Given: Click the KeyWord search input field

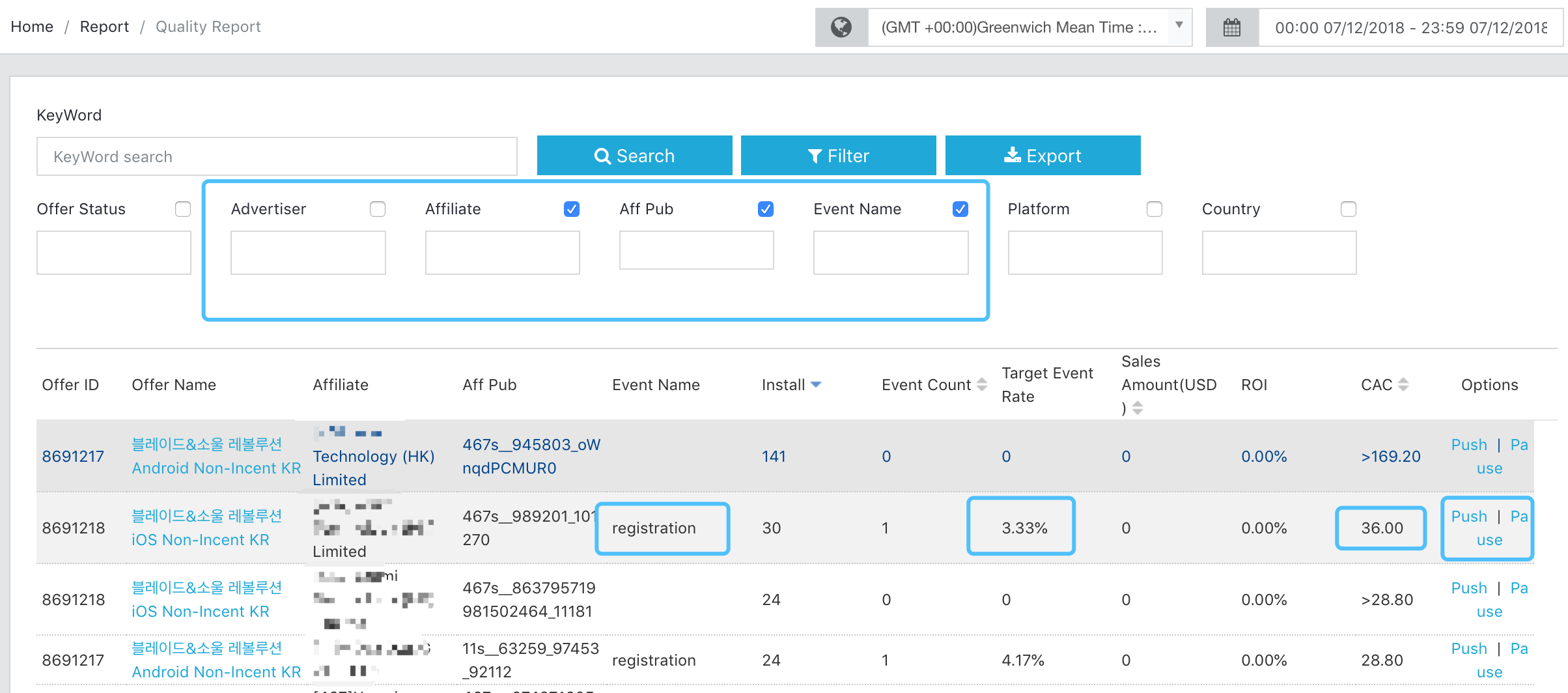Looking at the screenshot, I should pyautogui.click(x=277, y=156).
